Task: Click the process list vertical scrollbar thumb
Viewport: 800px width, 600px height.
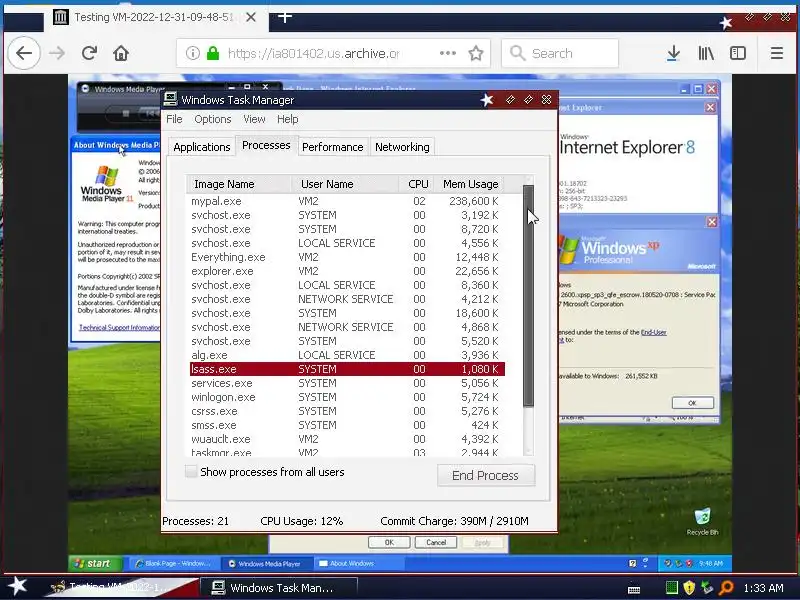Action: tap(528, 296)
